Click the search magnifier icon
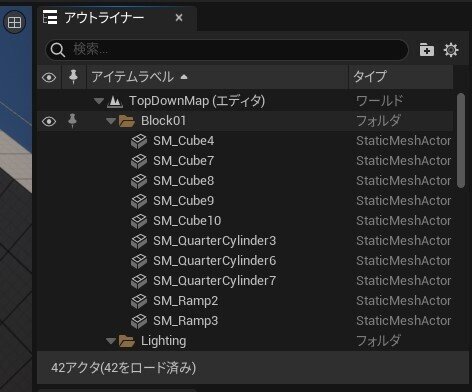472x392 pixels. (x=58, y=50)
